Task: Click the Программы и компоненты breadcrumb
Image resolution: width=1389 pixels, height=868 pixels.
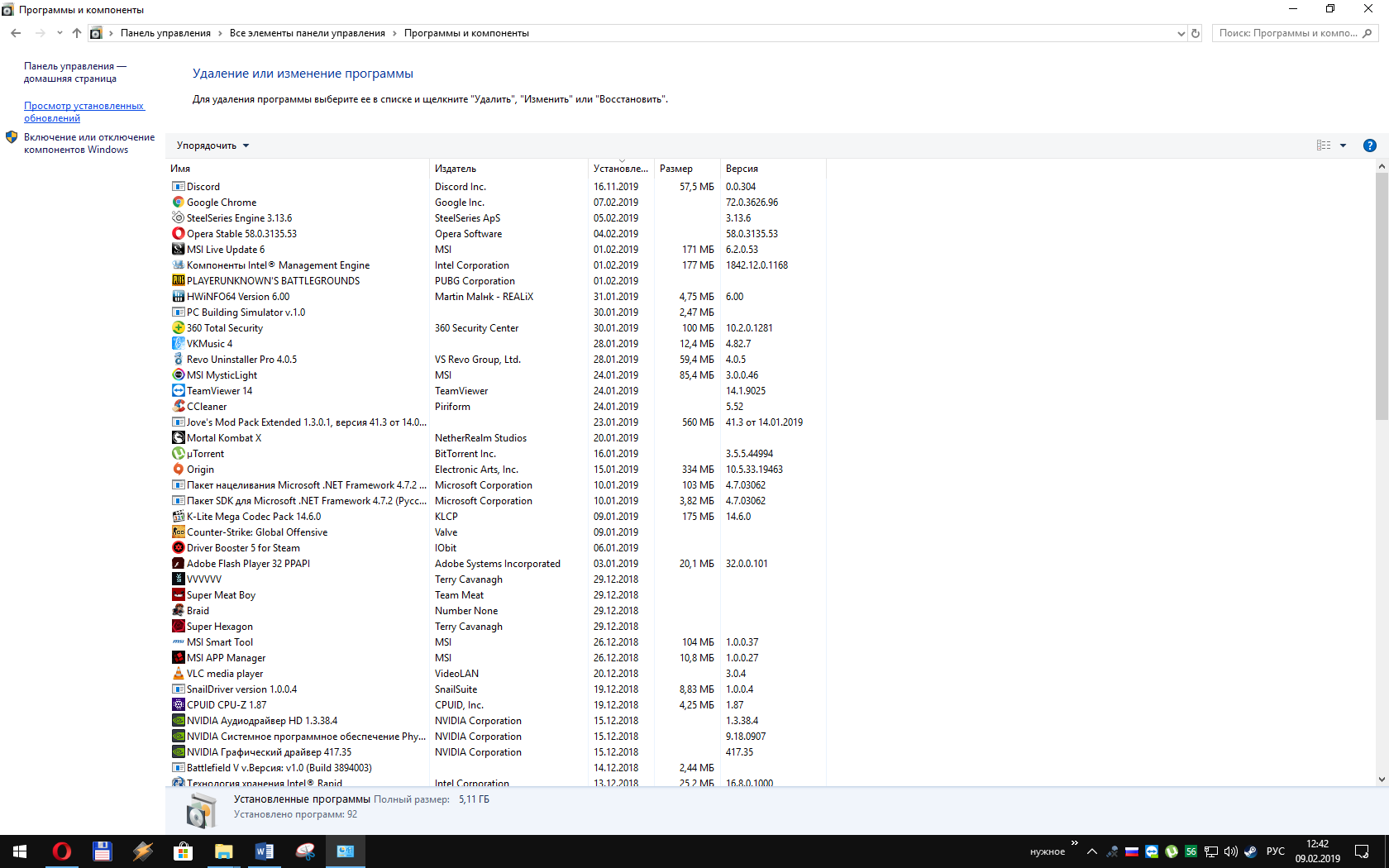Action: [x=466, y=33]
